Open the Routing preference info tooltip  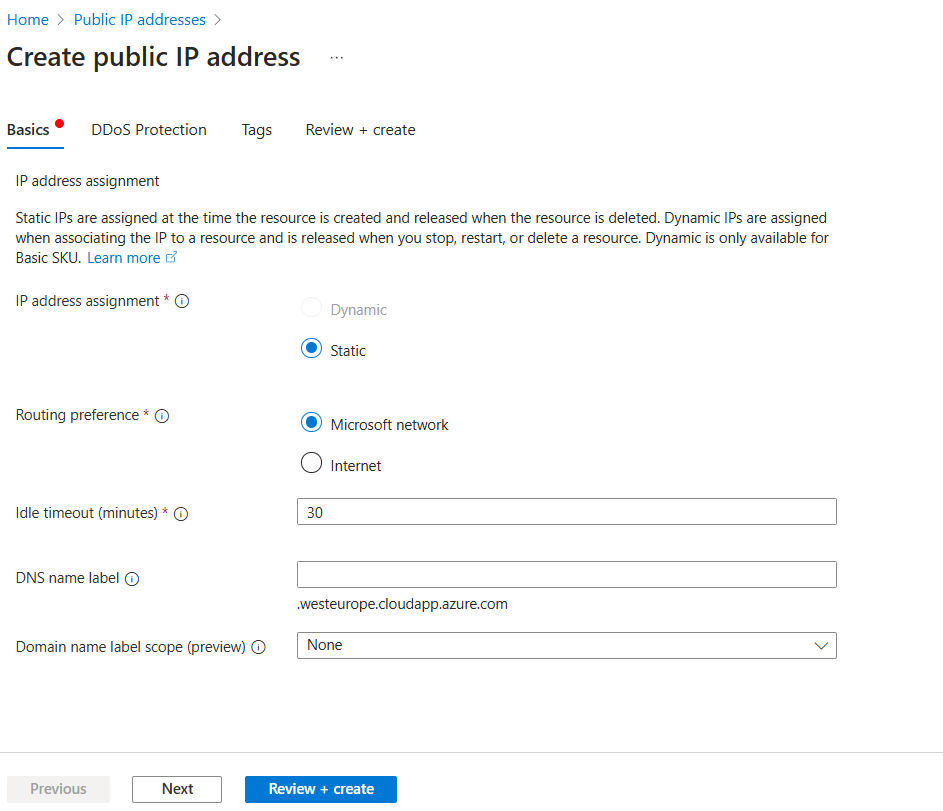click(x=162, y=415)
